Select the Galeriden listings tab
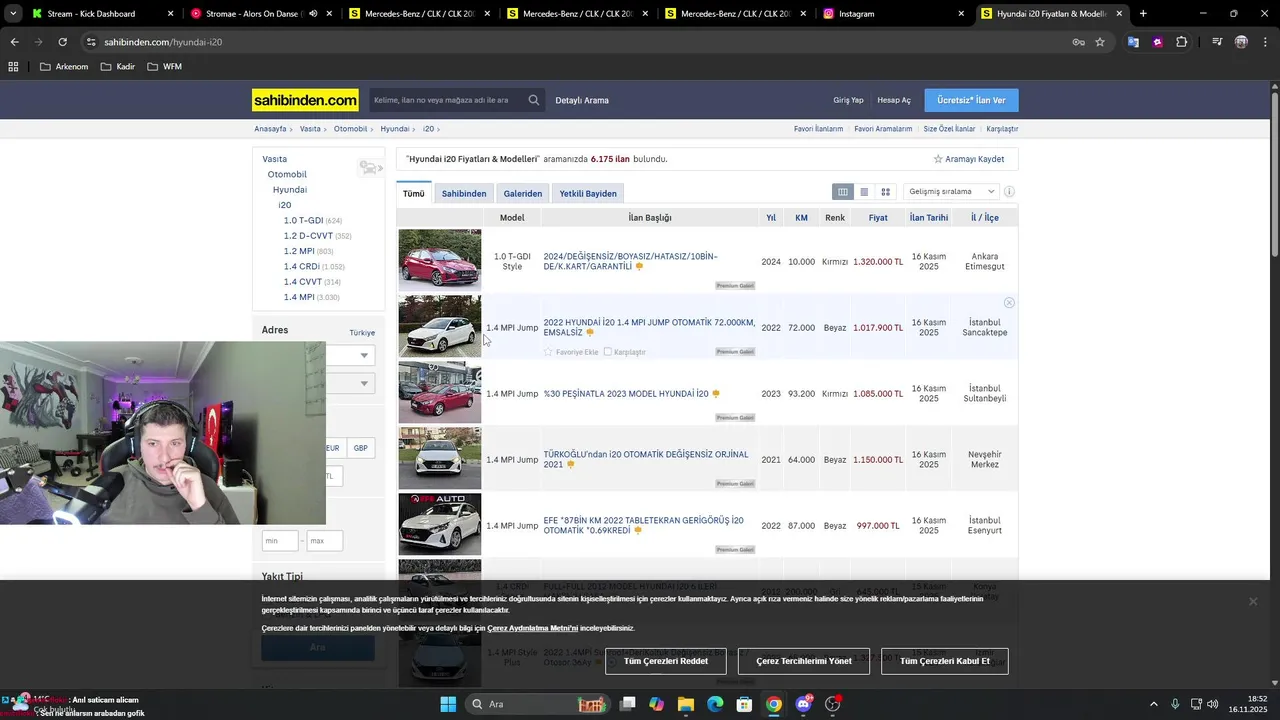1280x720 pixels. [x=522, y=193]
